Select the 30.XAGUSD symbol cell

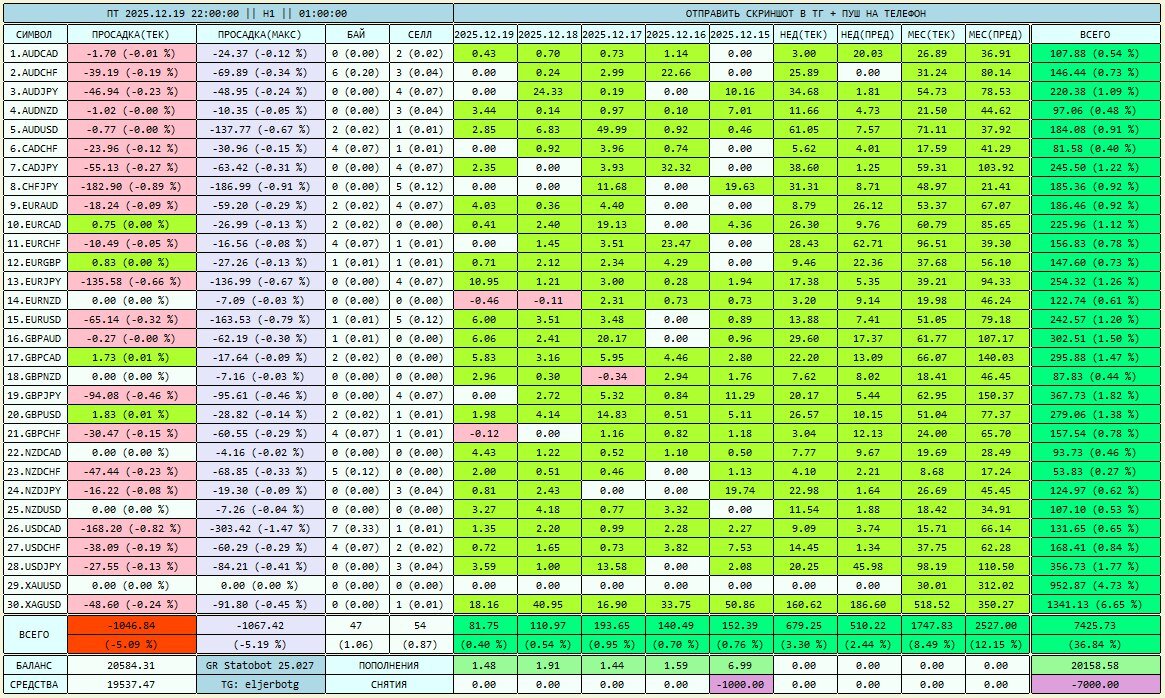point(35,604)
